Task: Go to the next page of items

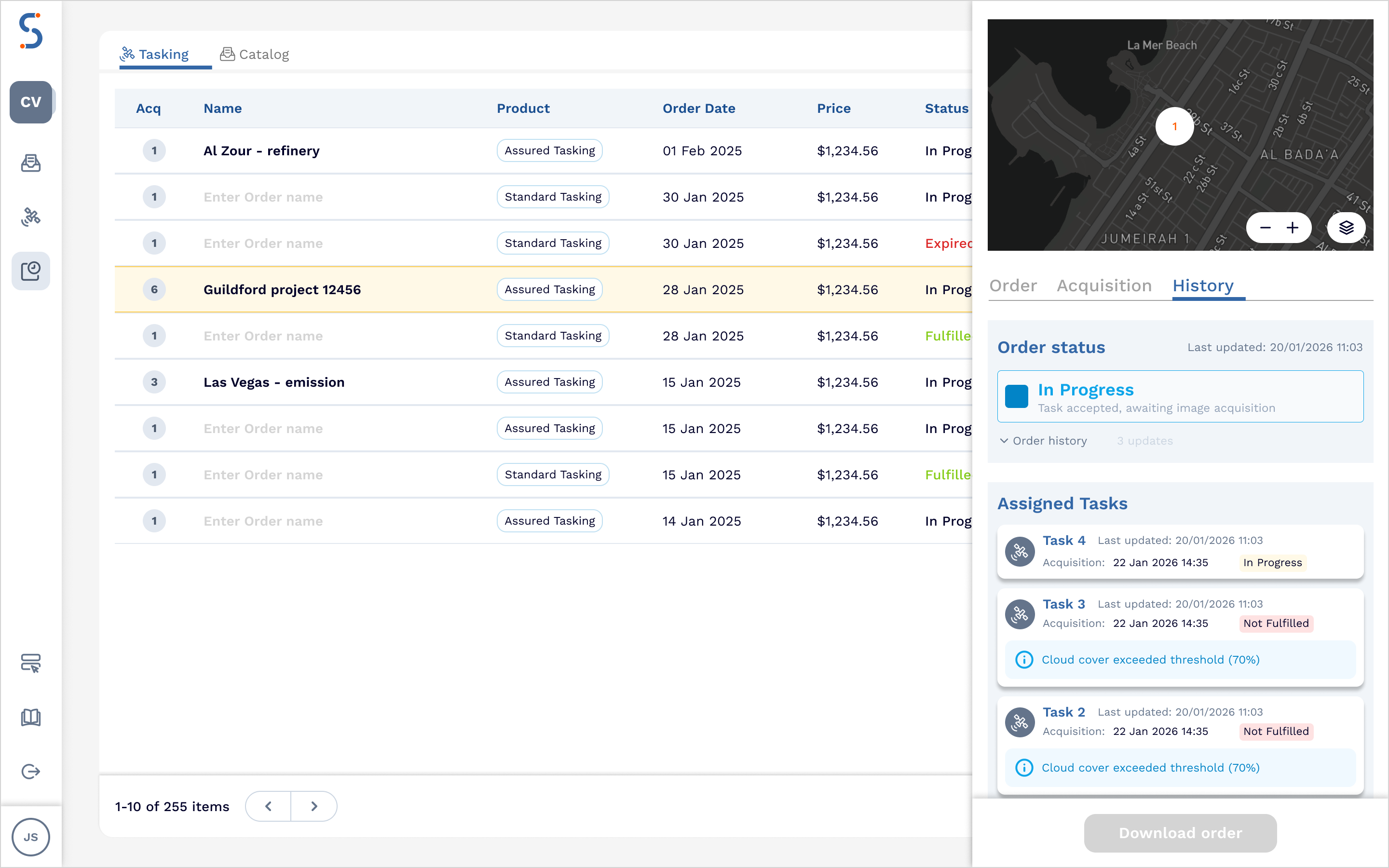Action: pos(314,806)
